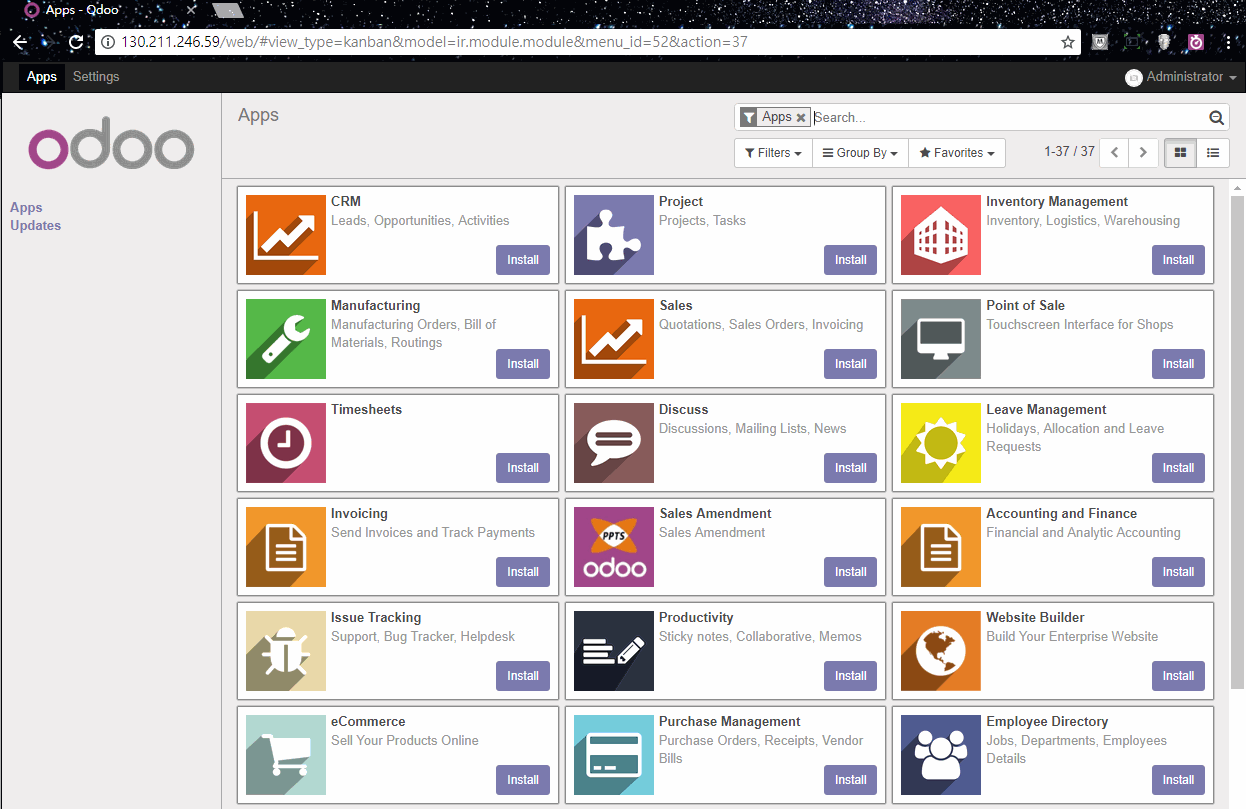Install the Employee Directory app

coord(1178,780)
